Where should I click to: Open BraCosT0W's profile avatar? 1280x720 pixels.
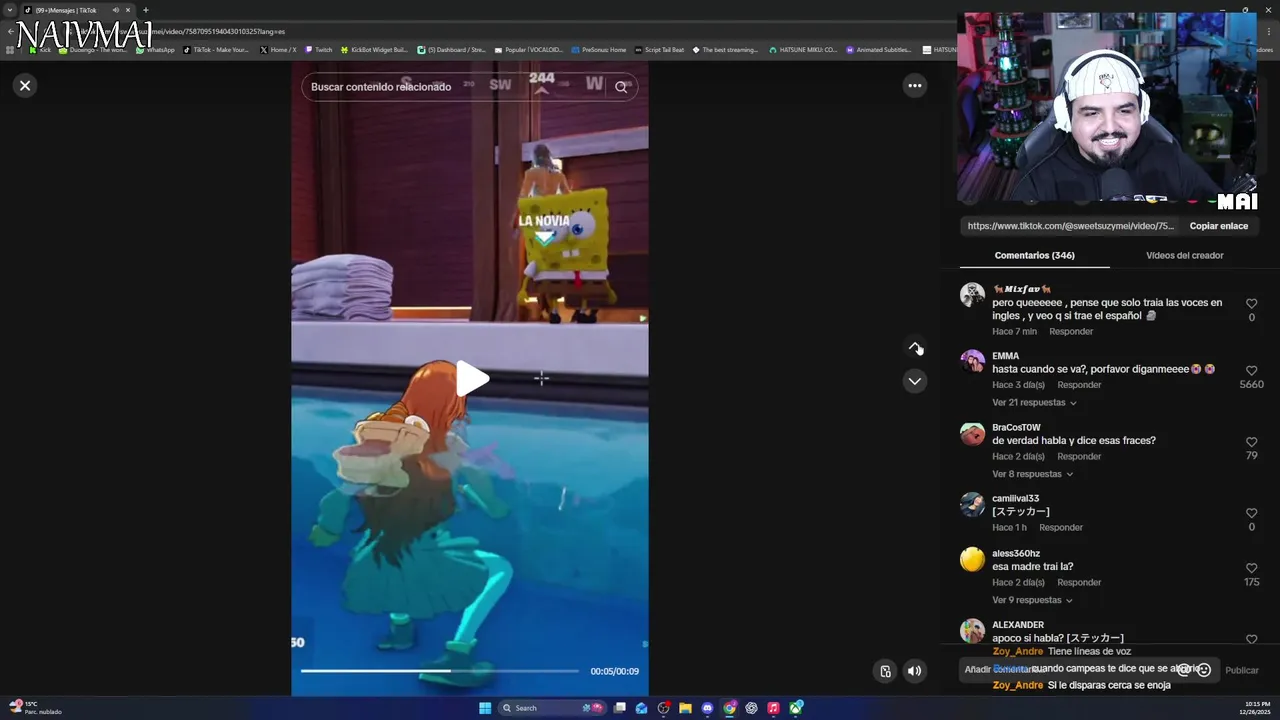pos(972,434)
